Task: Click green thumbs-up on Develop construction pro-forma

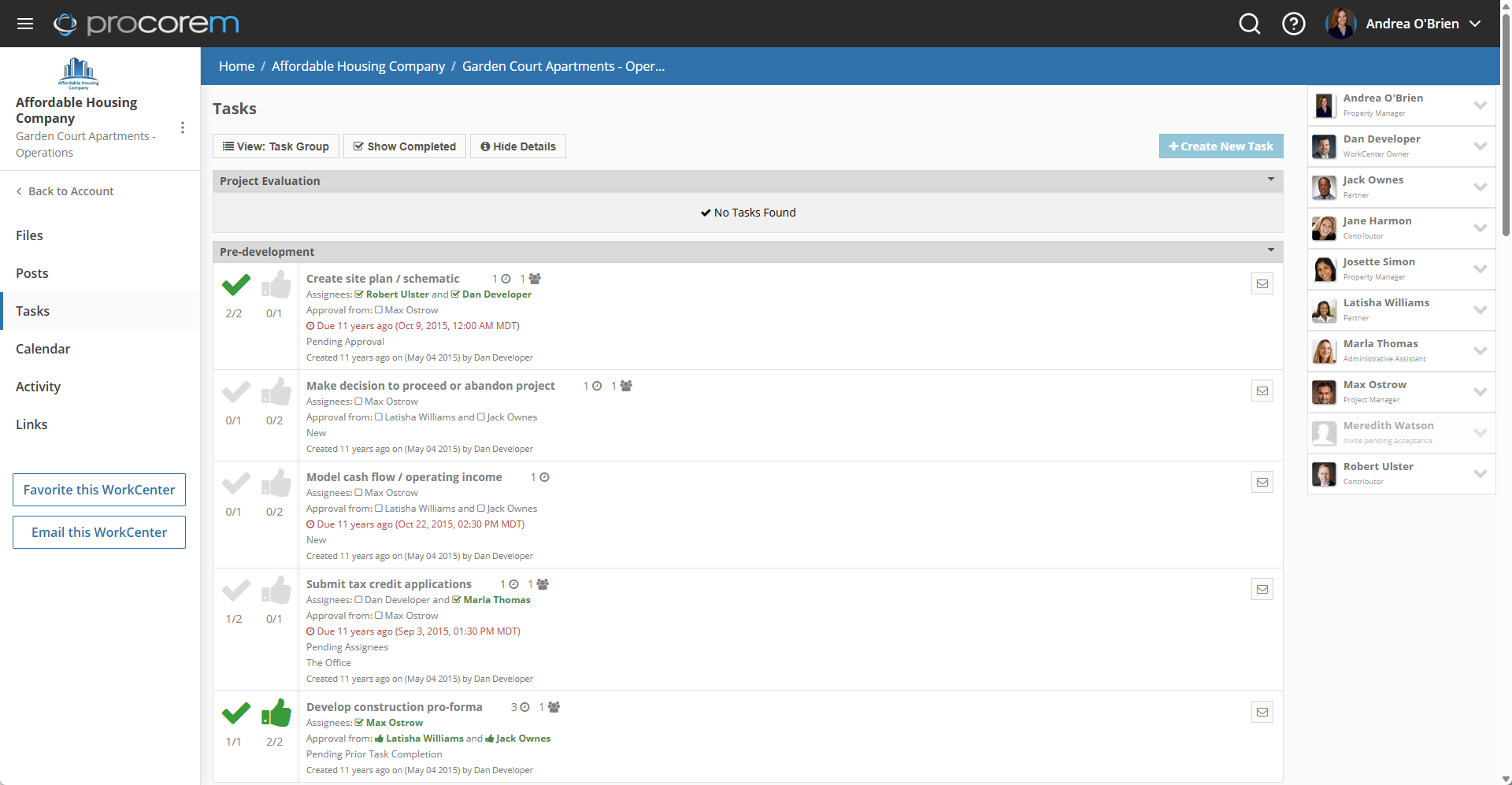Action: (276, 713)
